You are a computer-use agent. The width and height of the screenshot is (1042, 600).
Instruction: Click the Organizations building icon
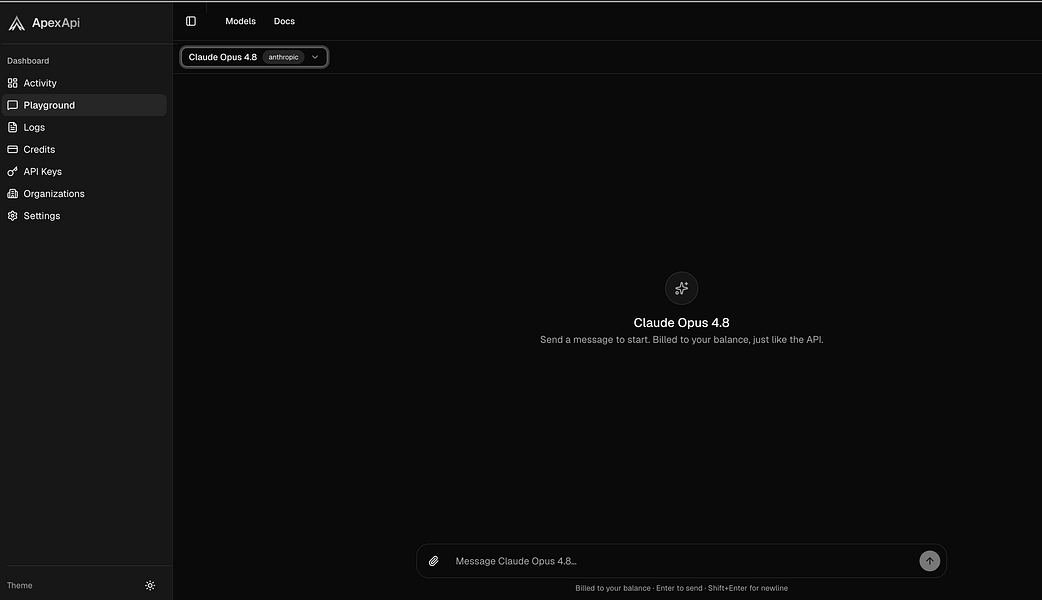click(13, 193)
